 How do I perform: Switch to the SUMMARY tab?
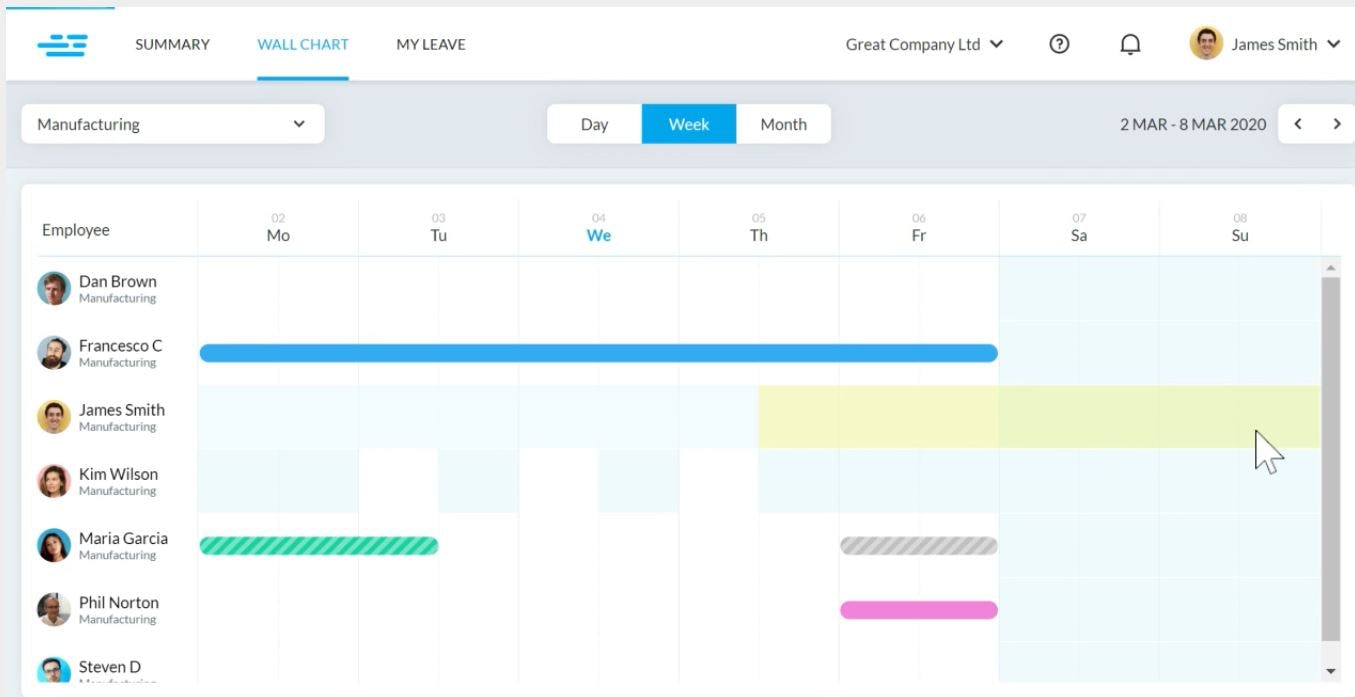[172, 44]
